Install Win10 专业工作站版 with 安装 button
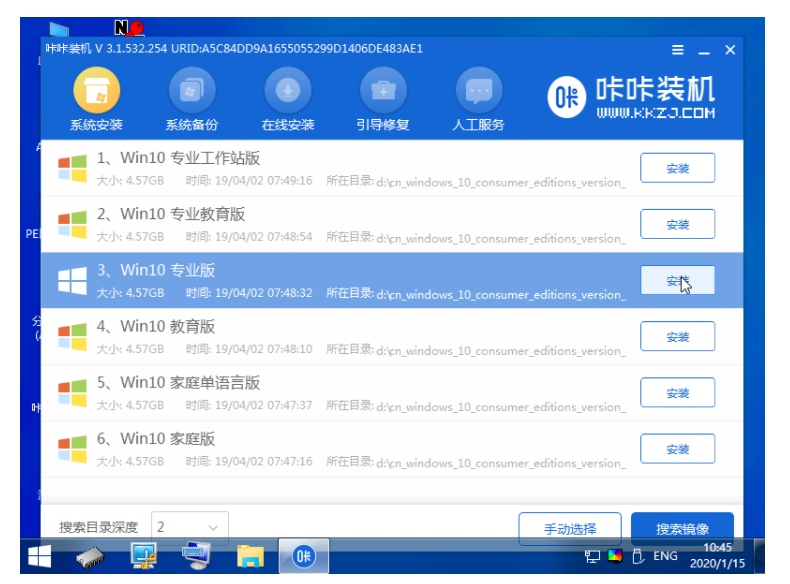The width and height of the screenshot is (790, 584). click(x=677, y=168)
